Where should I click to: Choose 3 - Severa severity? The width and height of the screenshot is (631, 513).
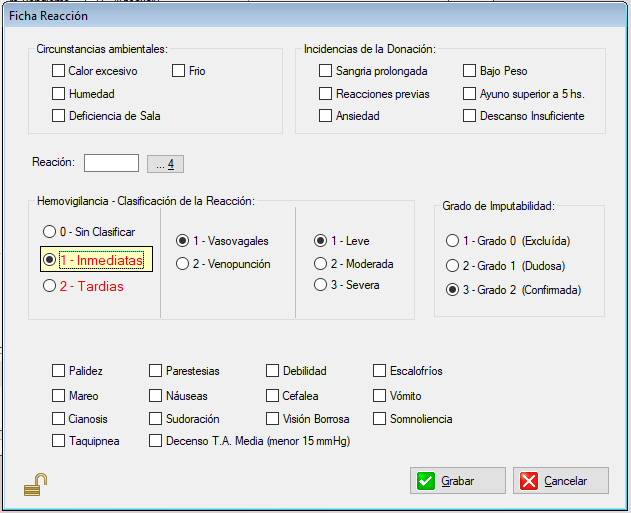[x=321, y=285]
